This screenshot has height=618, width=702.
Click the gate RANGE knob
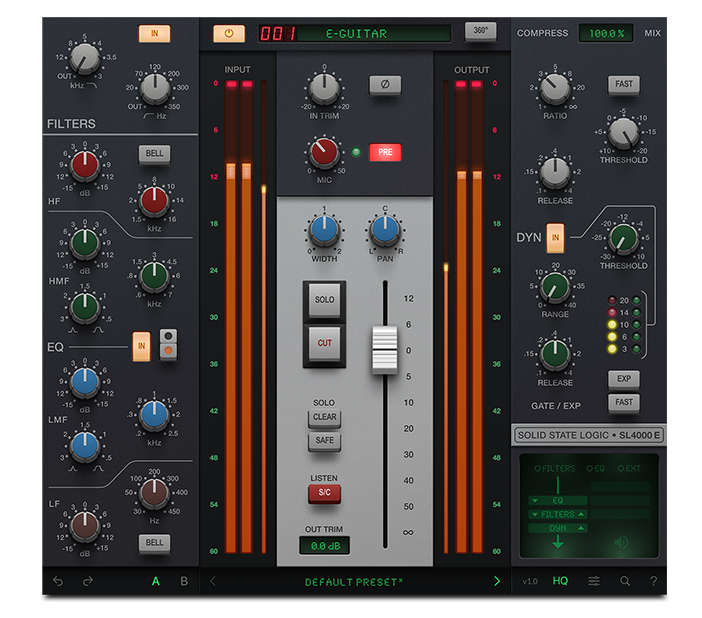click(x=555, y=287)
